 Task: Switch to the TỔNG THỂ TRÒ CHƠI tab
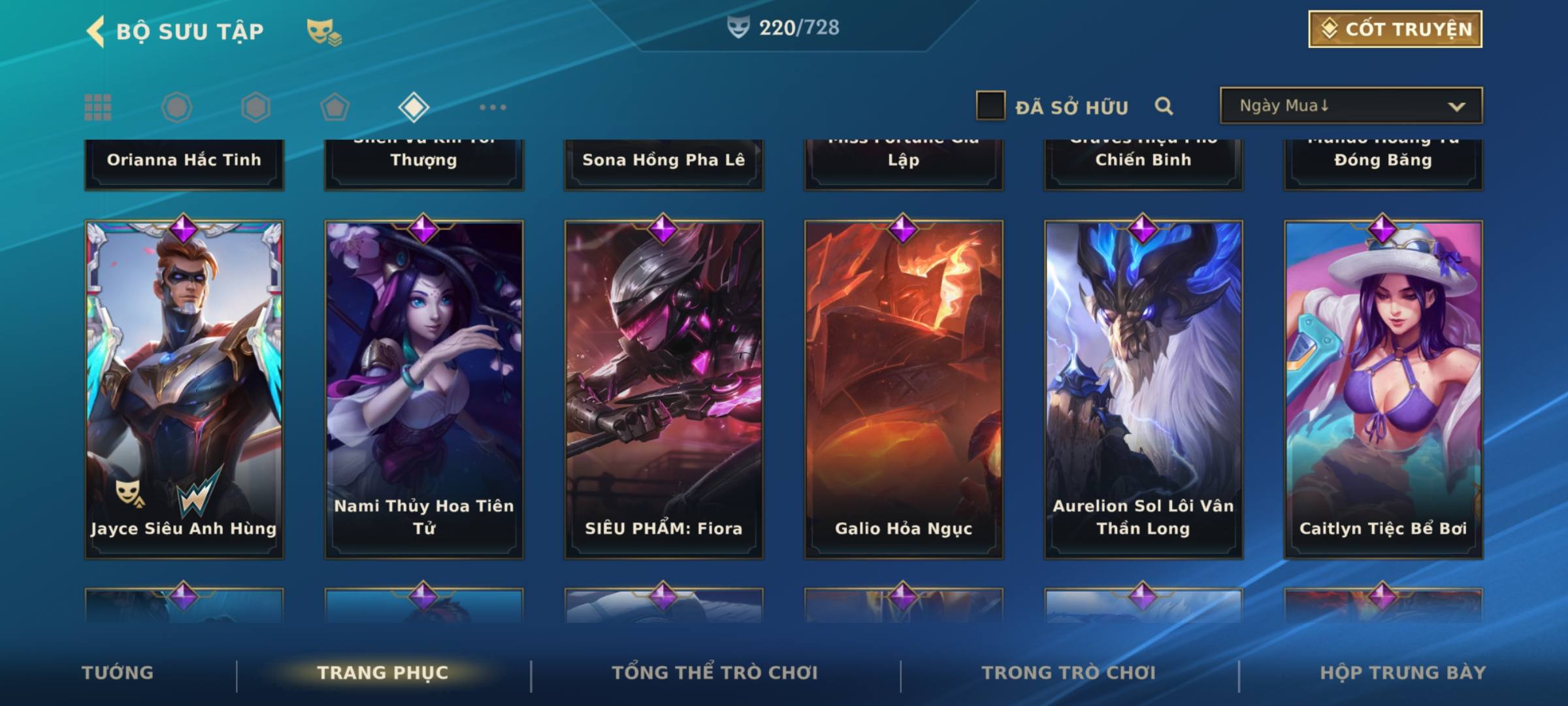715,673
